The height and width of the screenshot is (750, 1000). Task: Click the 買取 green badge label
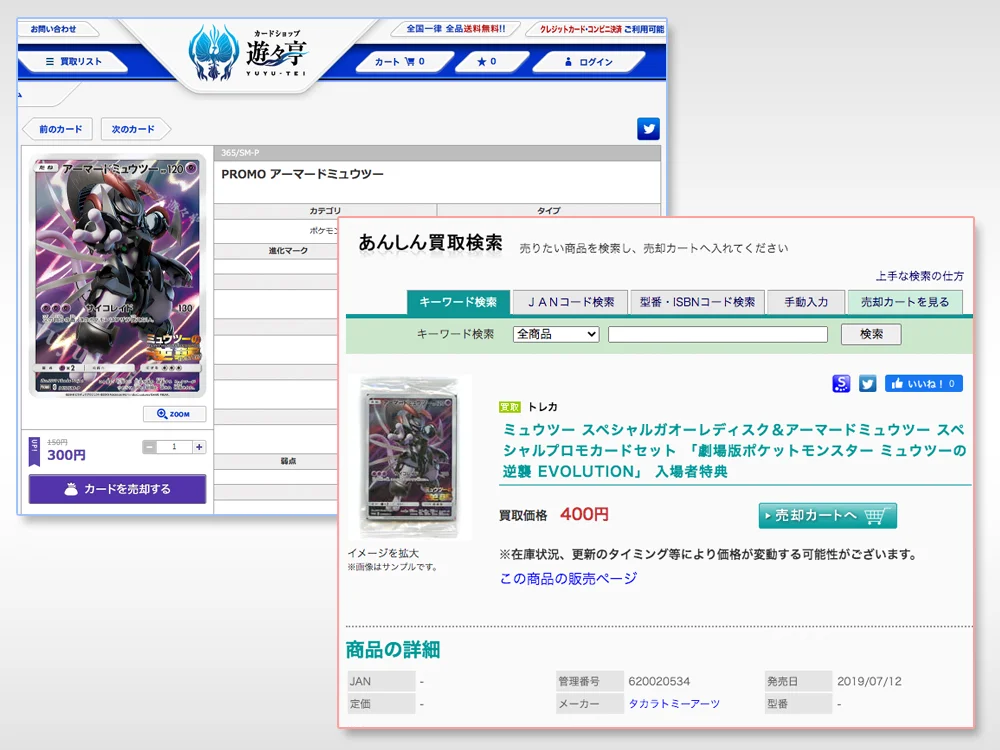pos(510,407)
